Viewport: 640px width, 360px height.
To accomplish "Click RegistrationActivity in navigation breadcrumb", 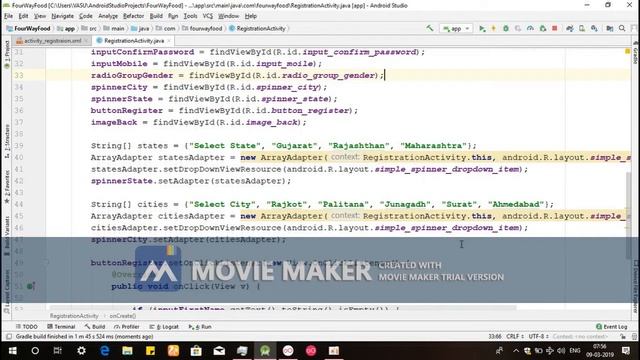I will pyautogui.click(x=257, y=28).
